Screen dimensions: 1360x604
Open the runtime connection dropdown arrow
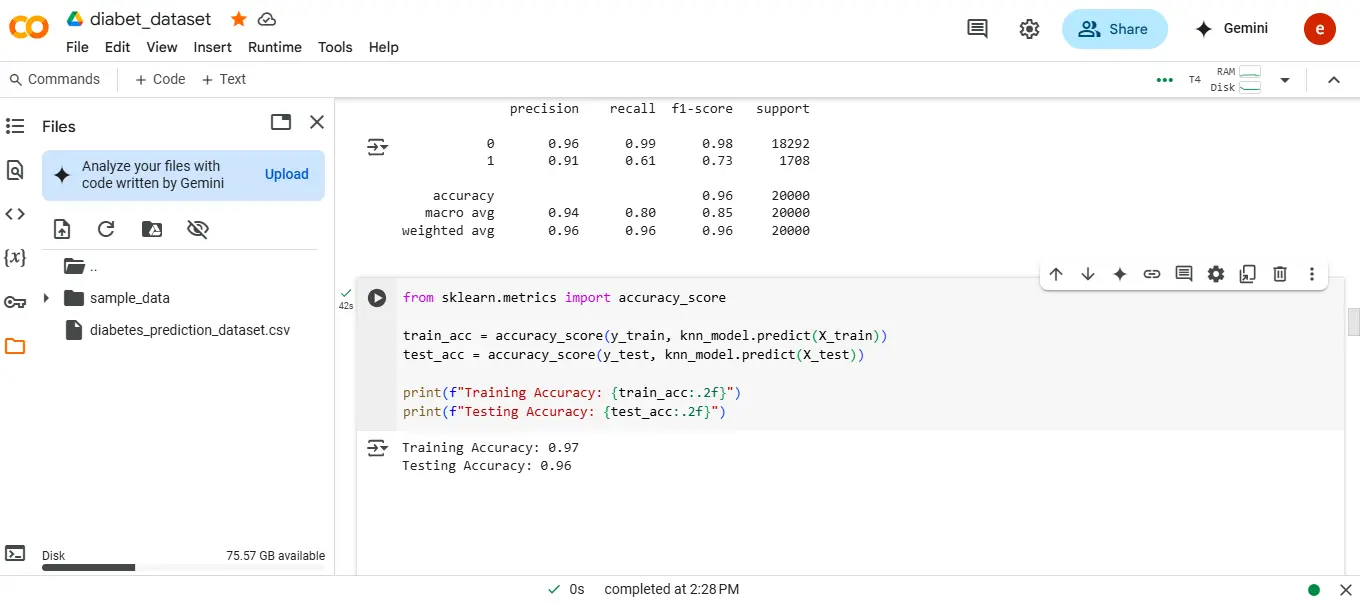tap(1285, 80)
